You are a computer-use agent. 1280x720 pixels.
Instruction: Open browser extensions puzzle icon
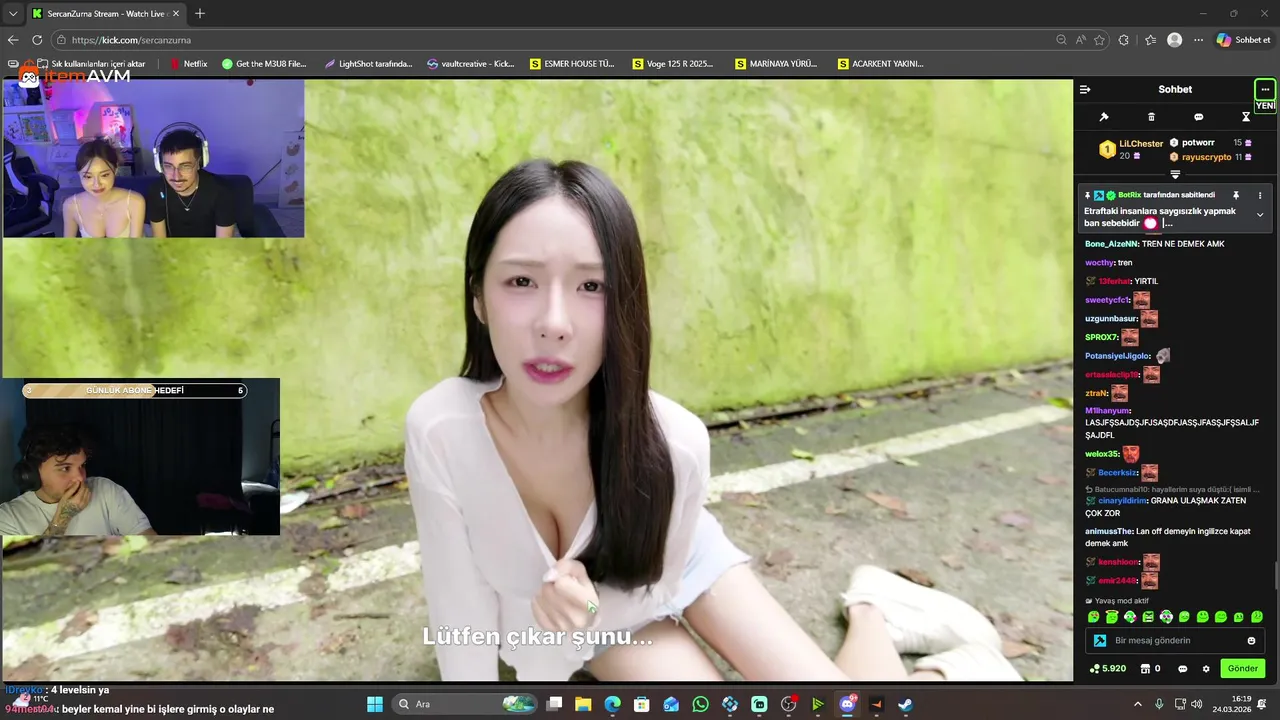pyautogui.click(x=1124, y=40)
